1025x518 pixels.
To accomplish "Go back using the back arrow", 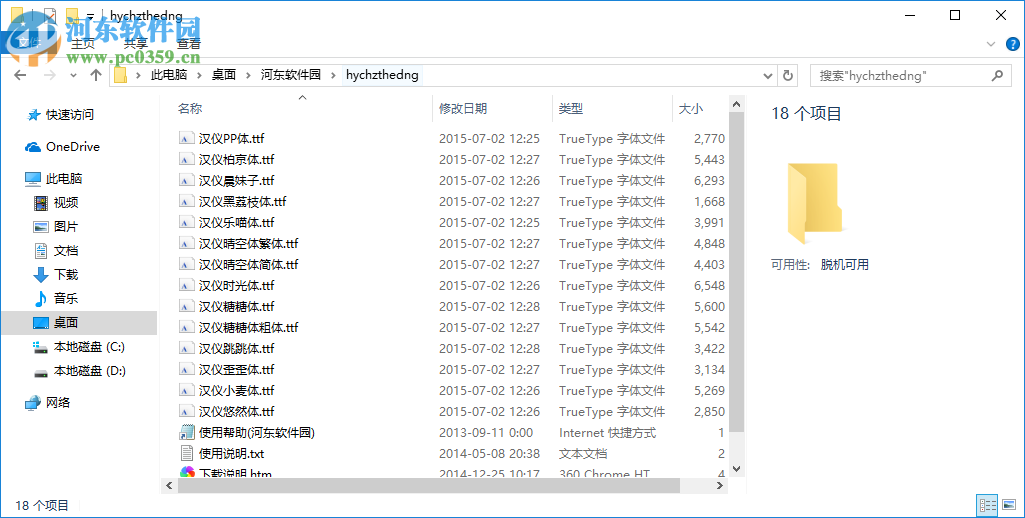I will pyautogui.click(x=20, y=75).
